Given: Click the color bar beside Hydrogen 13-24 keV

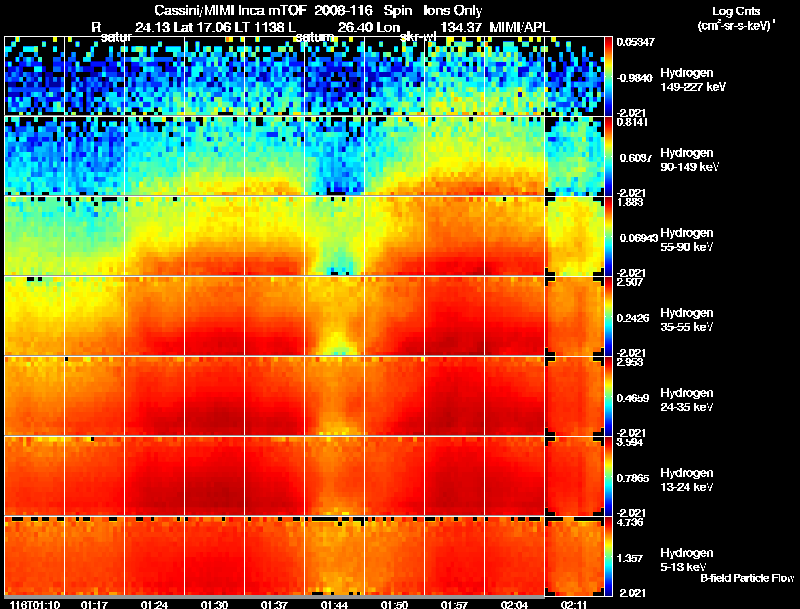Looking at the screenshot, I should click(608, 476).
